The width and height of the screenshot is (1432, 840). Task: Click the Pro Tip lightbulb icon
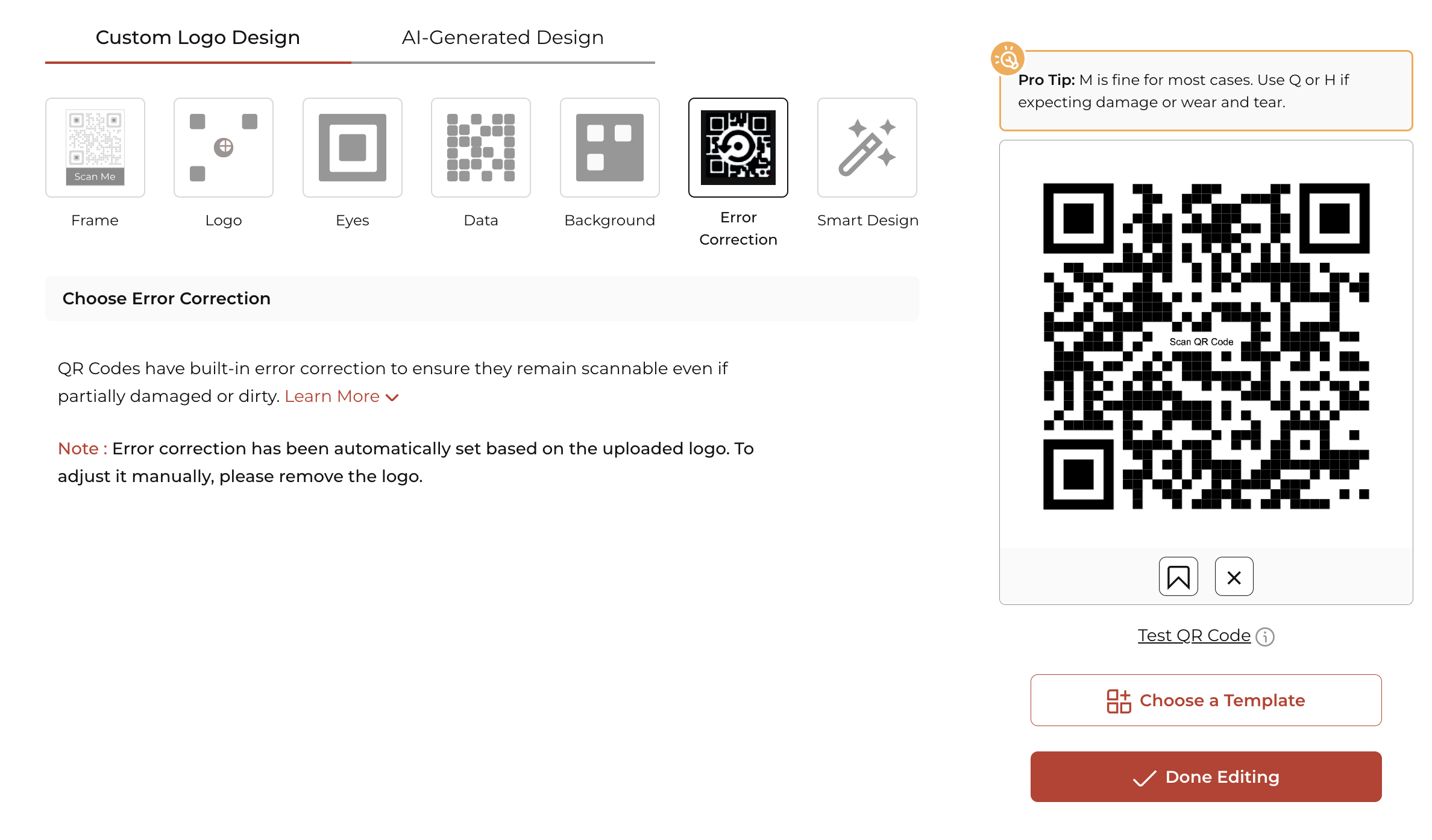click(1008, 58)
